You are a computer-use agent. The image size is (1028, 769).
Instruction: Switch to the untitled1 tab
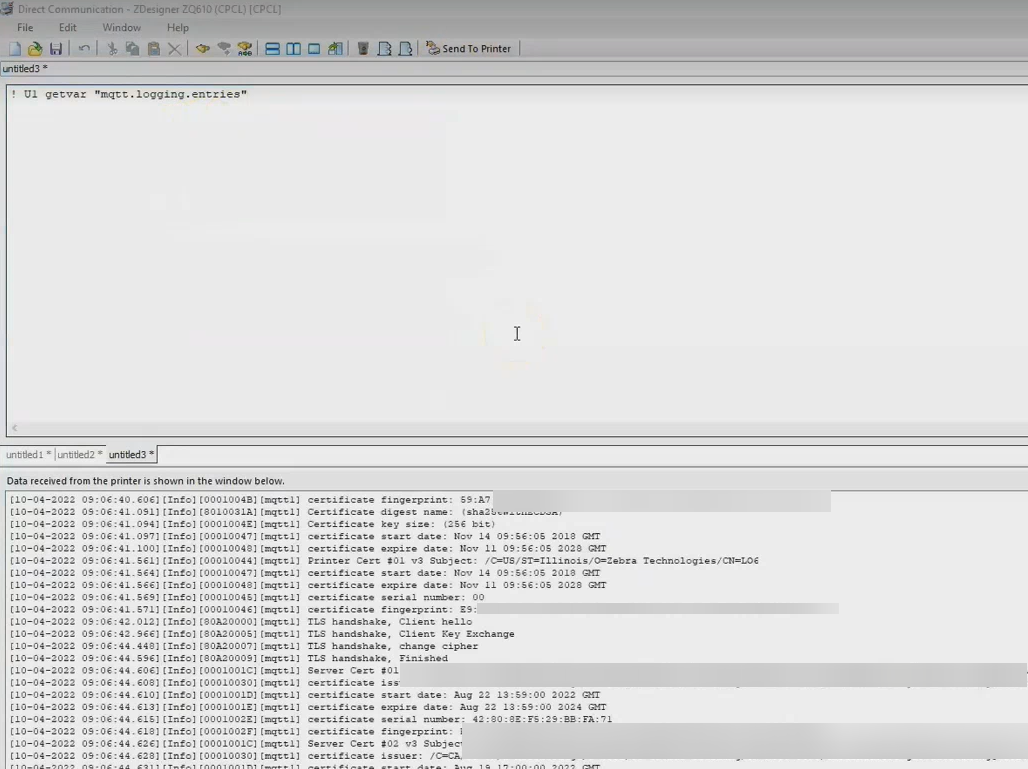tap(27, 455)
